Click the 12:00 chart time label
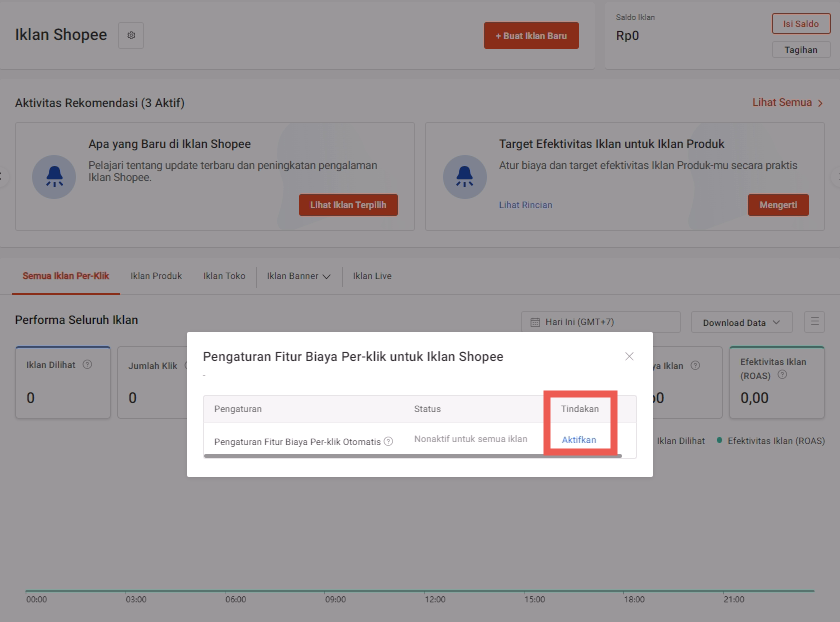This screenshot has width=840, height=622. pos(435,599)
